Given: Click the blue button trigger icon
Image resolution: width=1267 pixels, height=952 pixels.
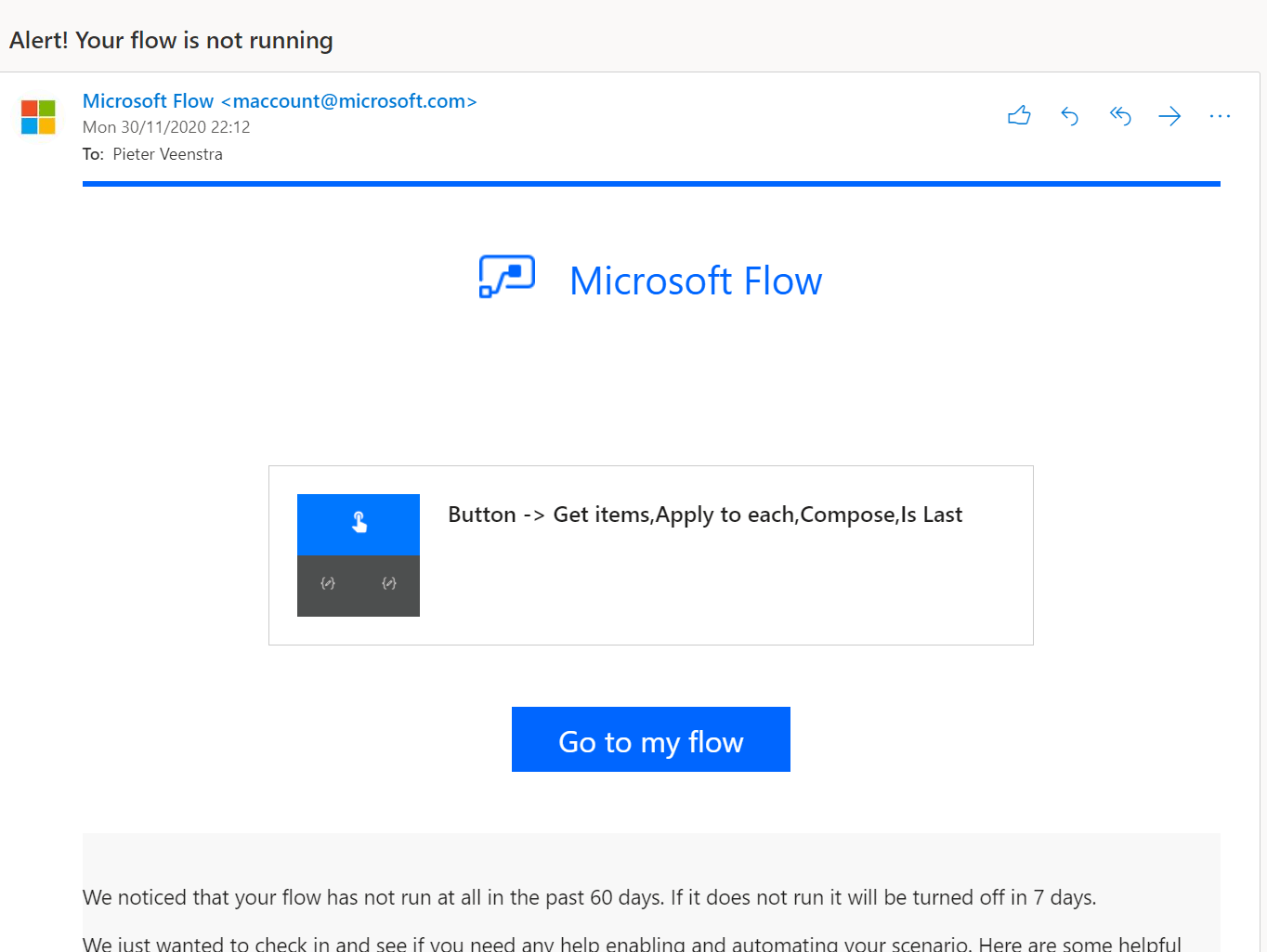Looking at the screenshot, I should (x=358, y=524).
